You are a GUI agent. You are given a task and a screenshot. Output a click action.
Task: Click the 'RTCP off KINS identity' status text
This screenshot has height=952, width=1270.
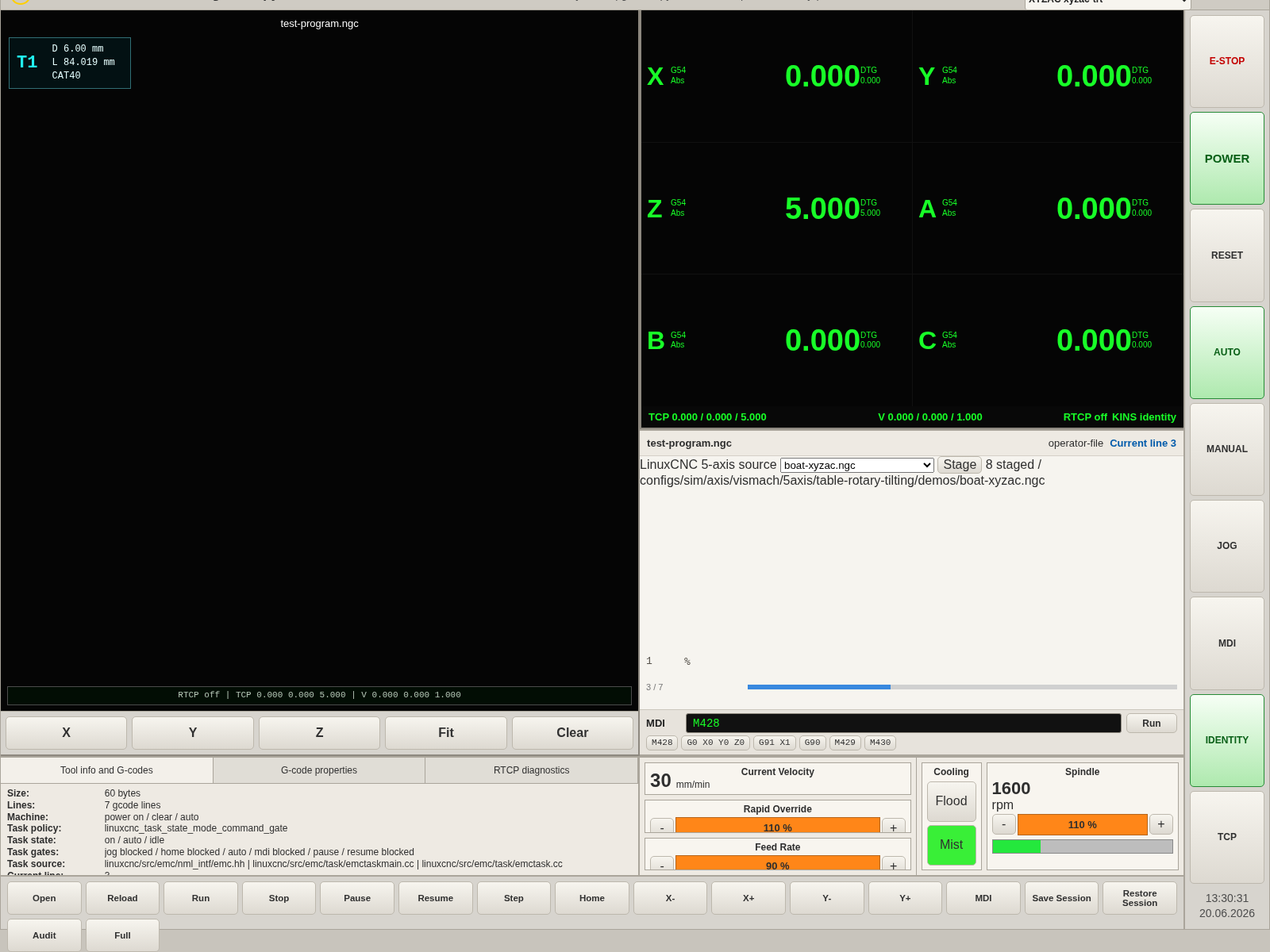(1119, 417)
